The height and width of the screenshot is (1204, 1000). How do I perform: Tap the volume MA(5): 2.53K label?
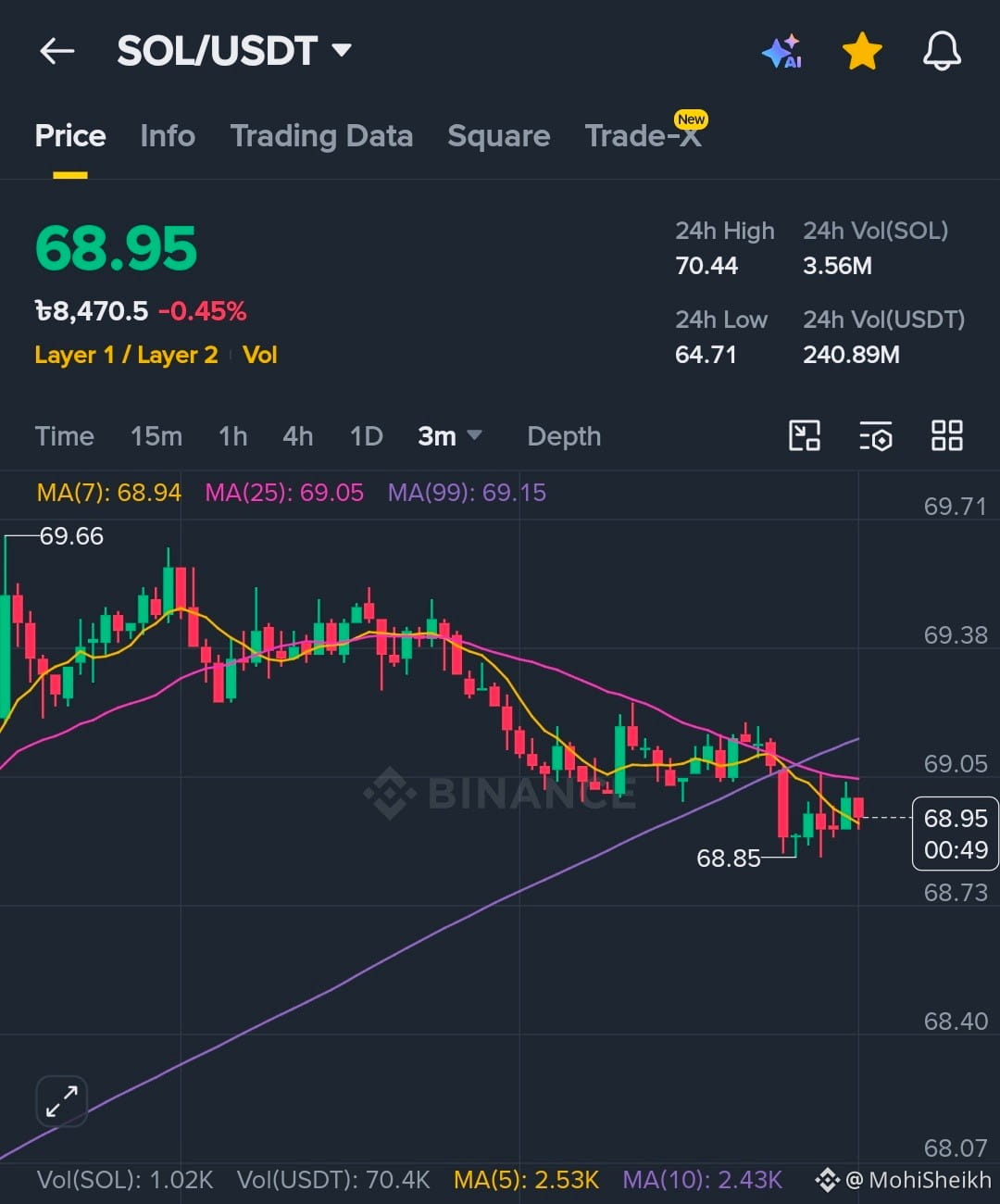[526, 1180]
